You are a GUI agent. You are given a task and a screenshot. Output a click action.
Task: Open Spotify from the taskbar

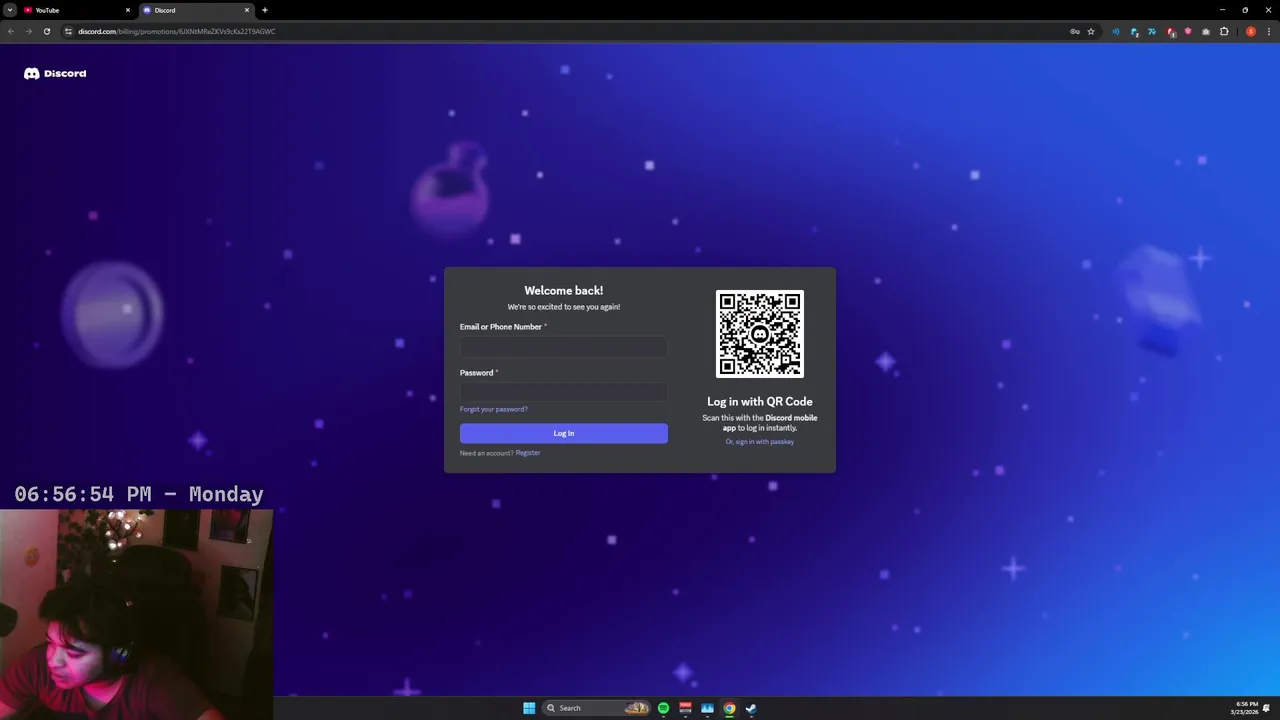pos(663,708)
